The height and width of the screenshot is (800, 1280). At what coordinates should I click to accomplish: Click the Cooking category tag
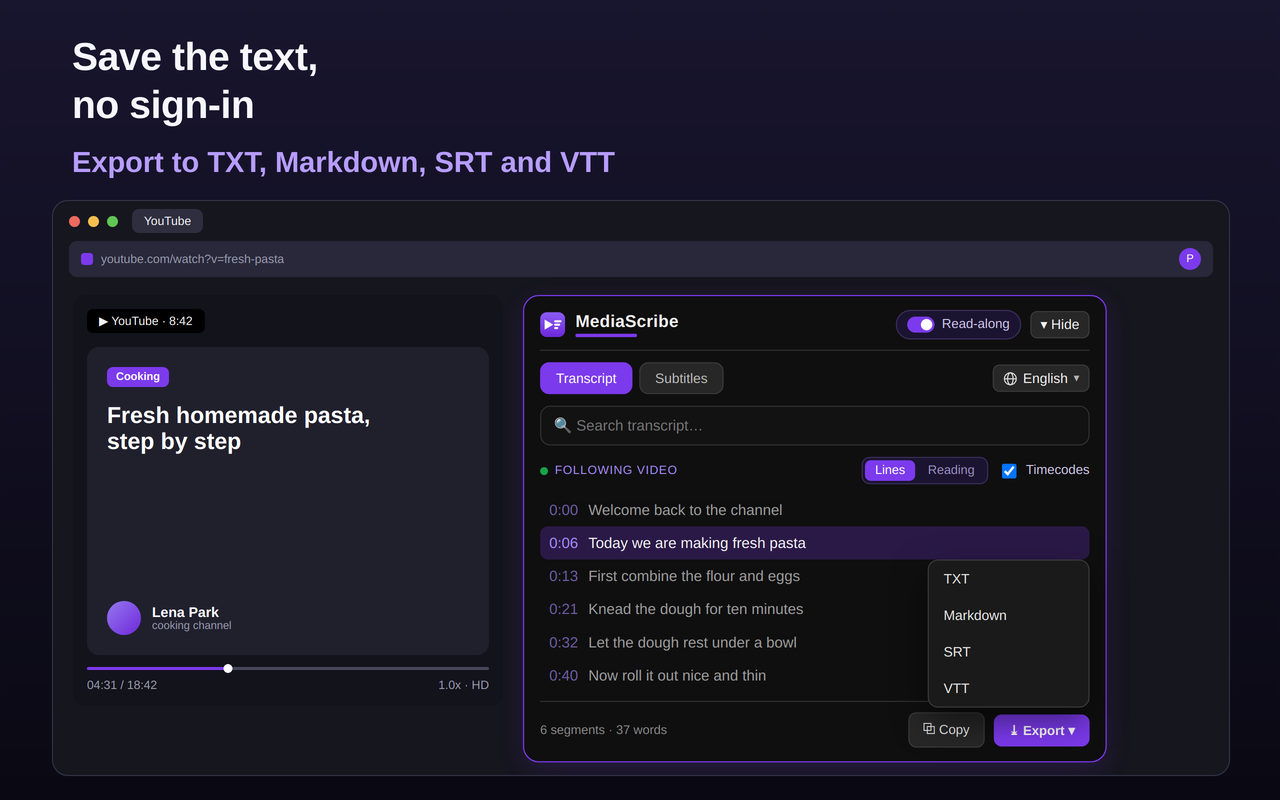click(138, 377)
